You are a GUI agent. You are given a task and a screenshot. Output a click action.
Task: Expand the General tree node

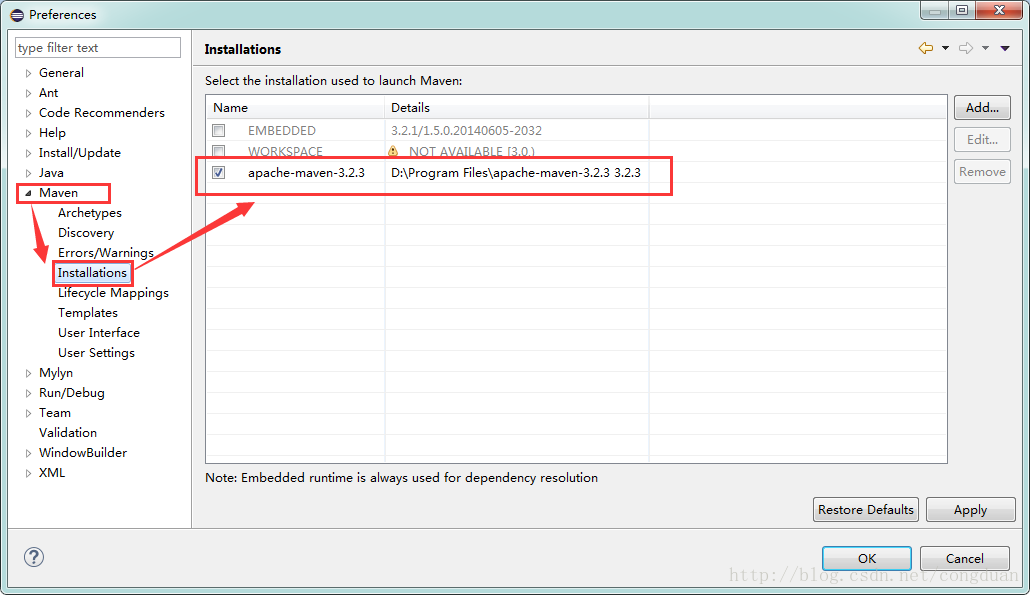tap(28, 73)
